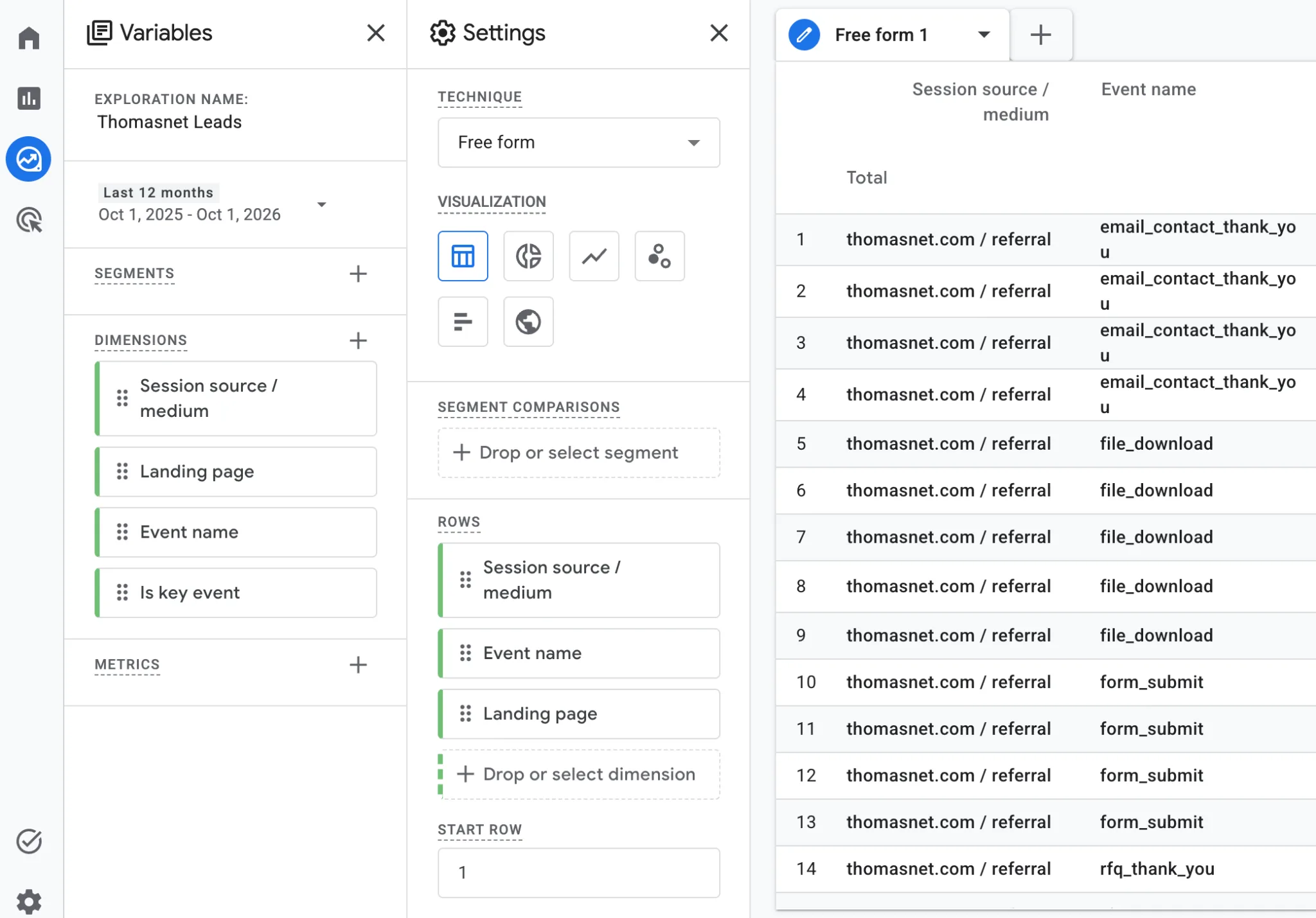The image size is (1316, 918).
Task: Open Advertising cursor target icon
Action: [x=29, y=220]
